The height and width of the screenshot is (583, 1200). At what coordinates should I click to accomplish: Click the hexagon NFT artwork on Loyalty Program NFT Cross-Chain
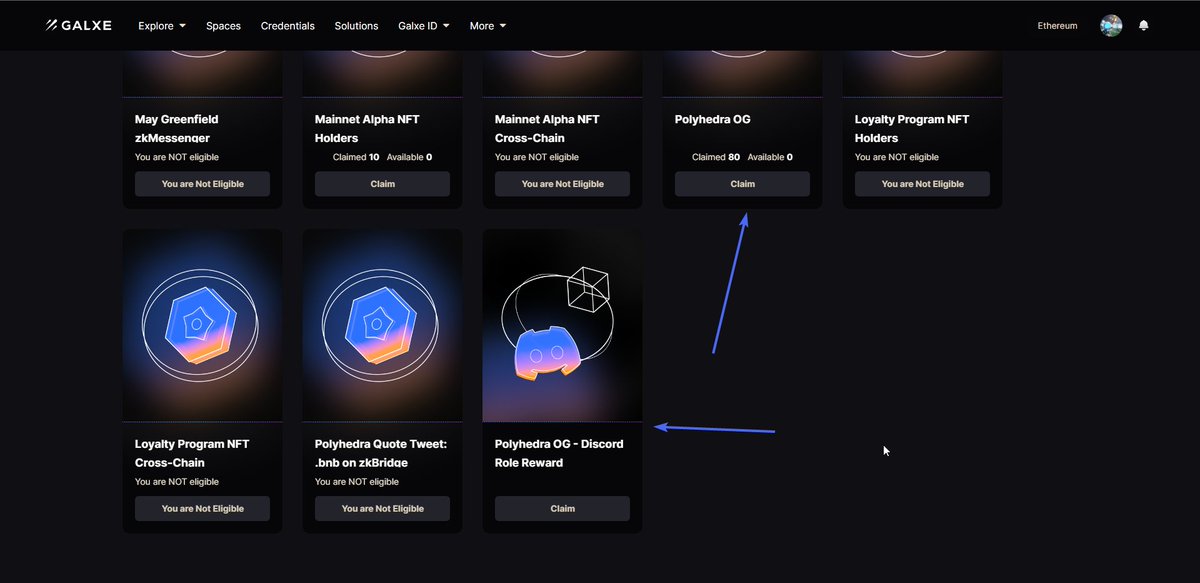pyautogui.click(x=202, y=324)
